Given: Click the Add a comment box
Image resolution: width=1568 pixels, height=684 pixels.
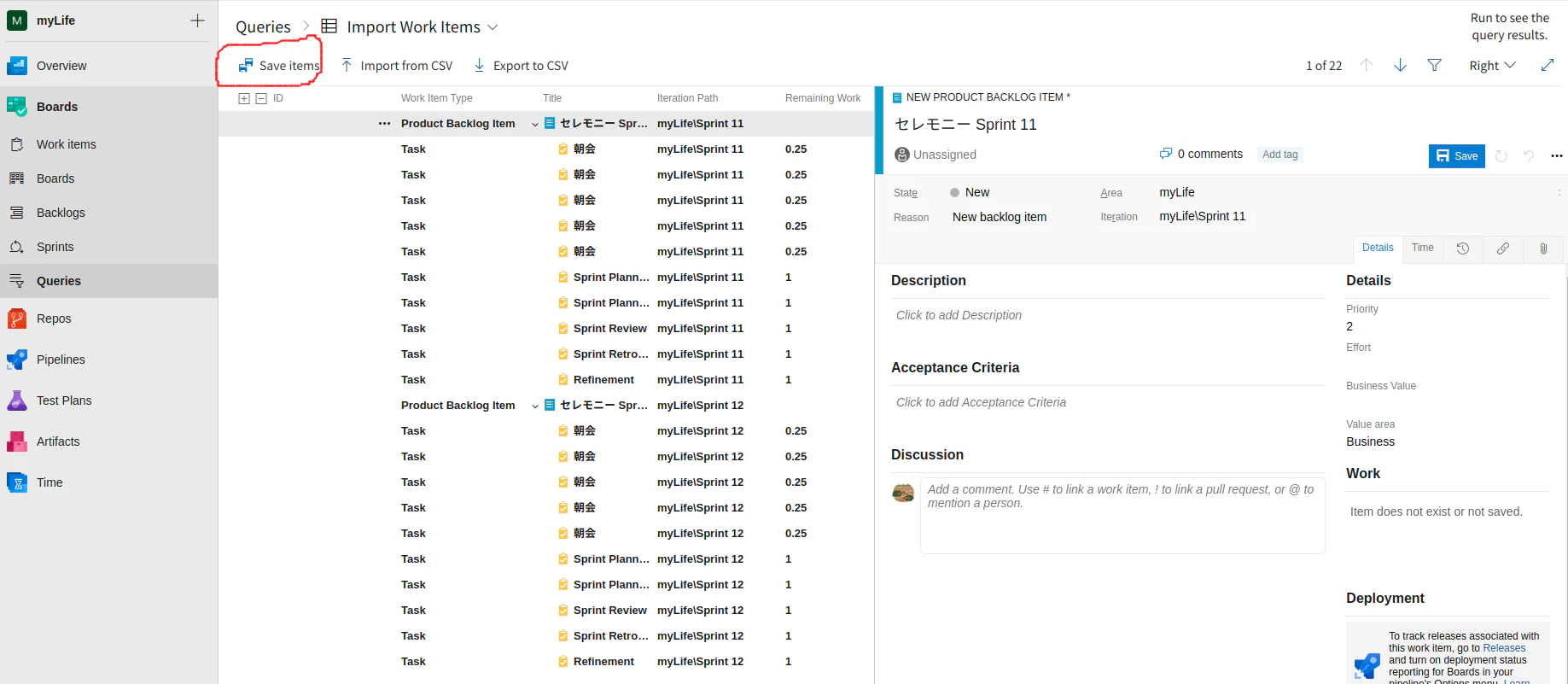Looking at the screenshot, I should tap(1122, 516).
